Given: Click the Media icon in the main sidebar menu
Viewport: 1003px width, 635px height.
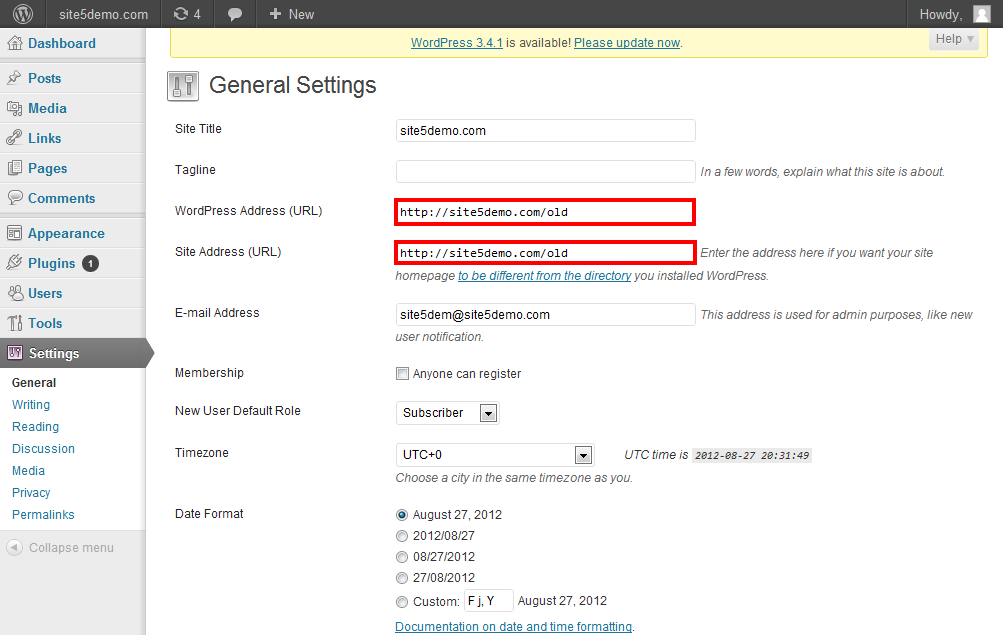Looking at the screenshot, I should [x=15, y=108].
